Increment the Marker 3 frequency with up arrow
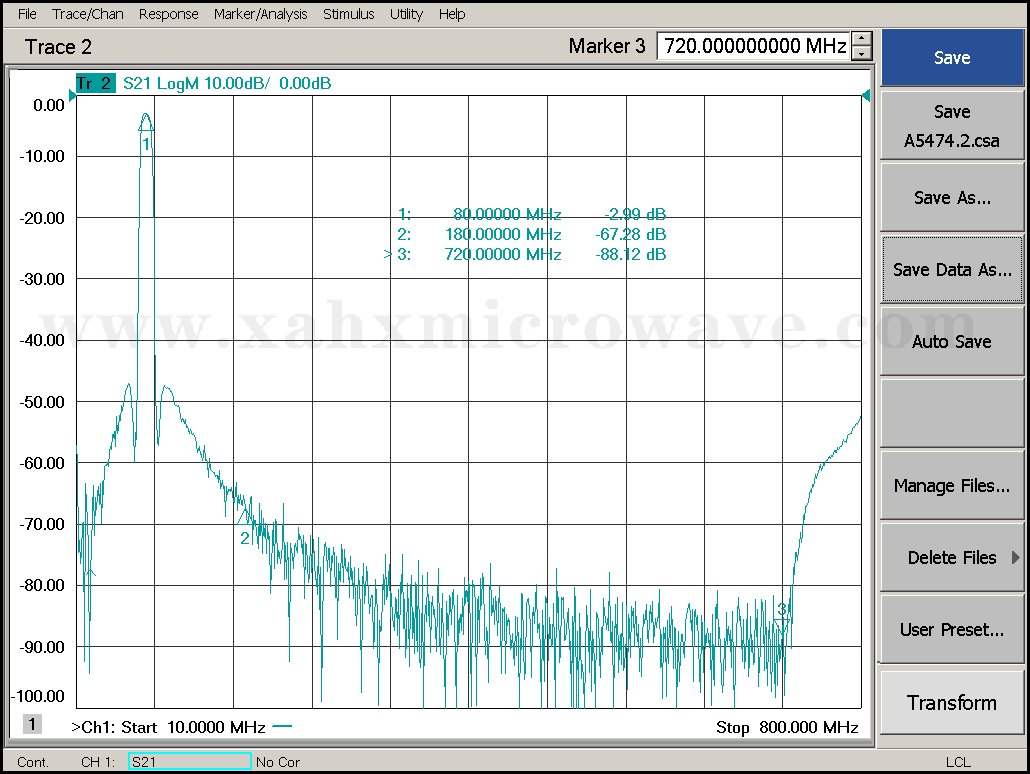1030x774 pixels. 862,39
